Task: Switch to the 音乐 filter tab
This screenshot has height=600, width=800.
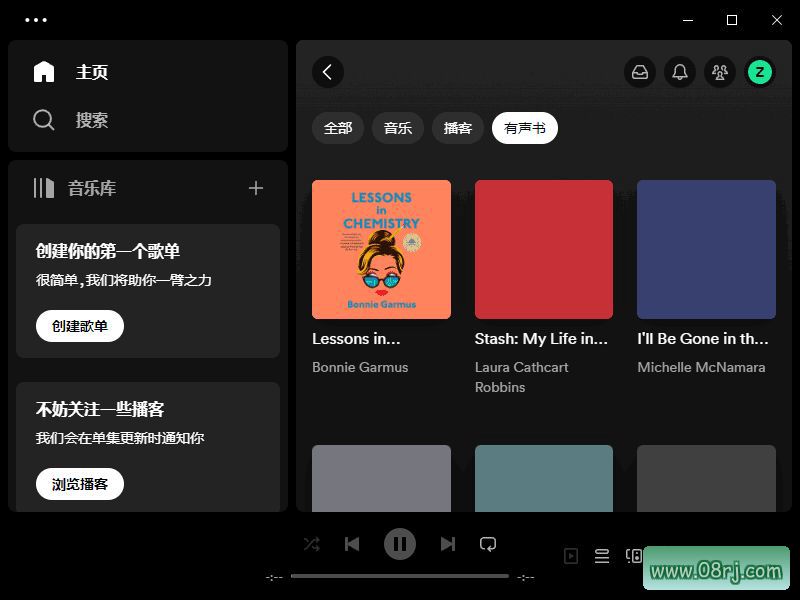Action: pyautogui.click(x=397, y=128)
